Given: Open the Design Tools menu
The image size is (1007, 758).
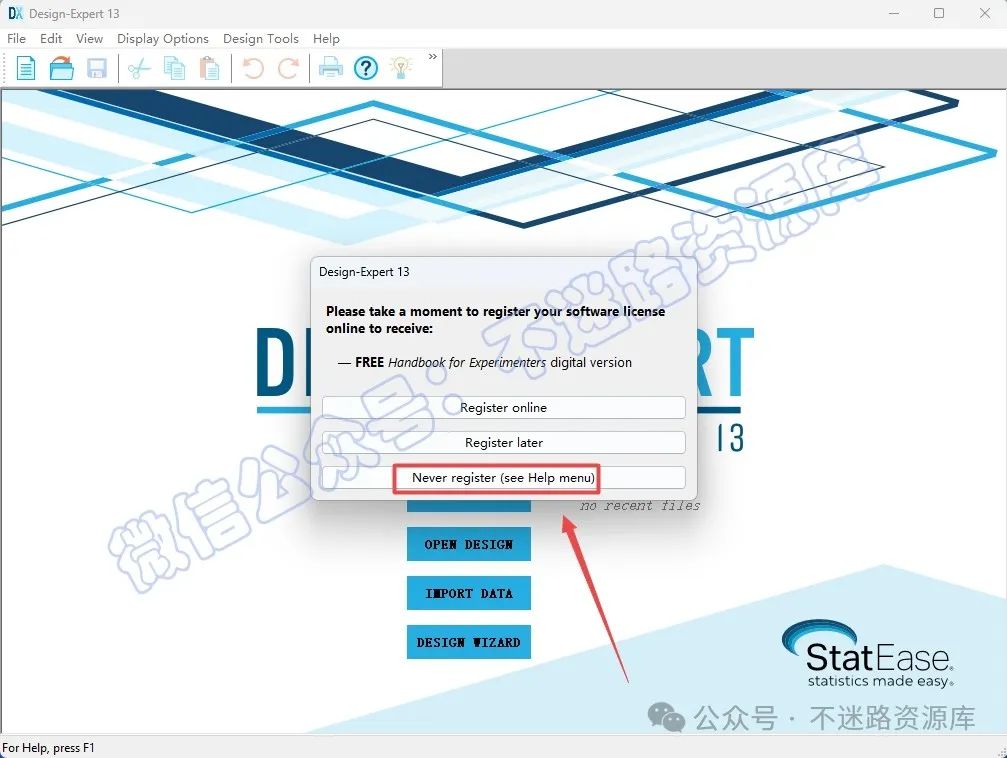Looking at the screenshot, I should [261, 39].
